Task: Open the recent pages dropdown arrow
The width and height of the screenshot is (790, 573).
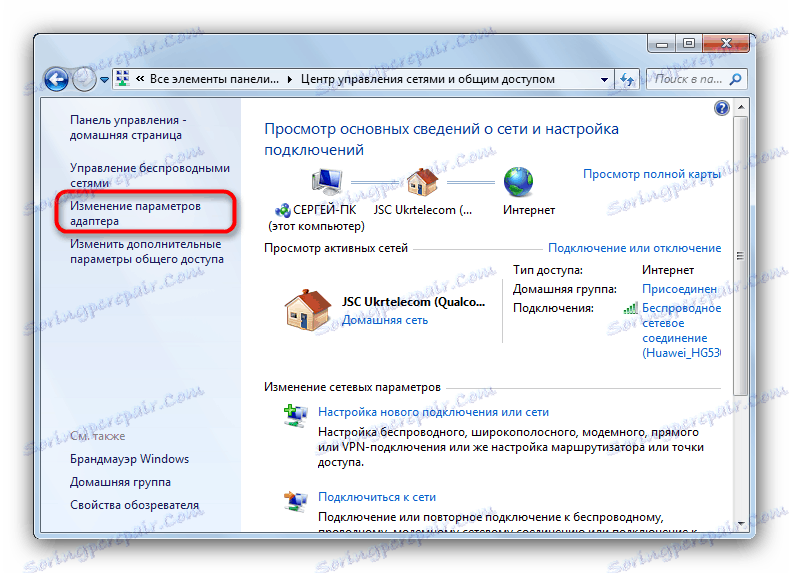Action: (x=104, y=80)
